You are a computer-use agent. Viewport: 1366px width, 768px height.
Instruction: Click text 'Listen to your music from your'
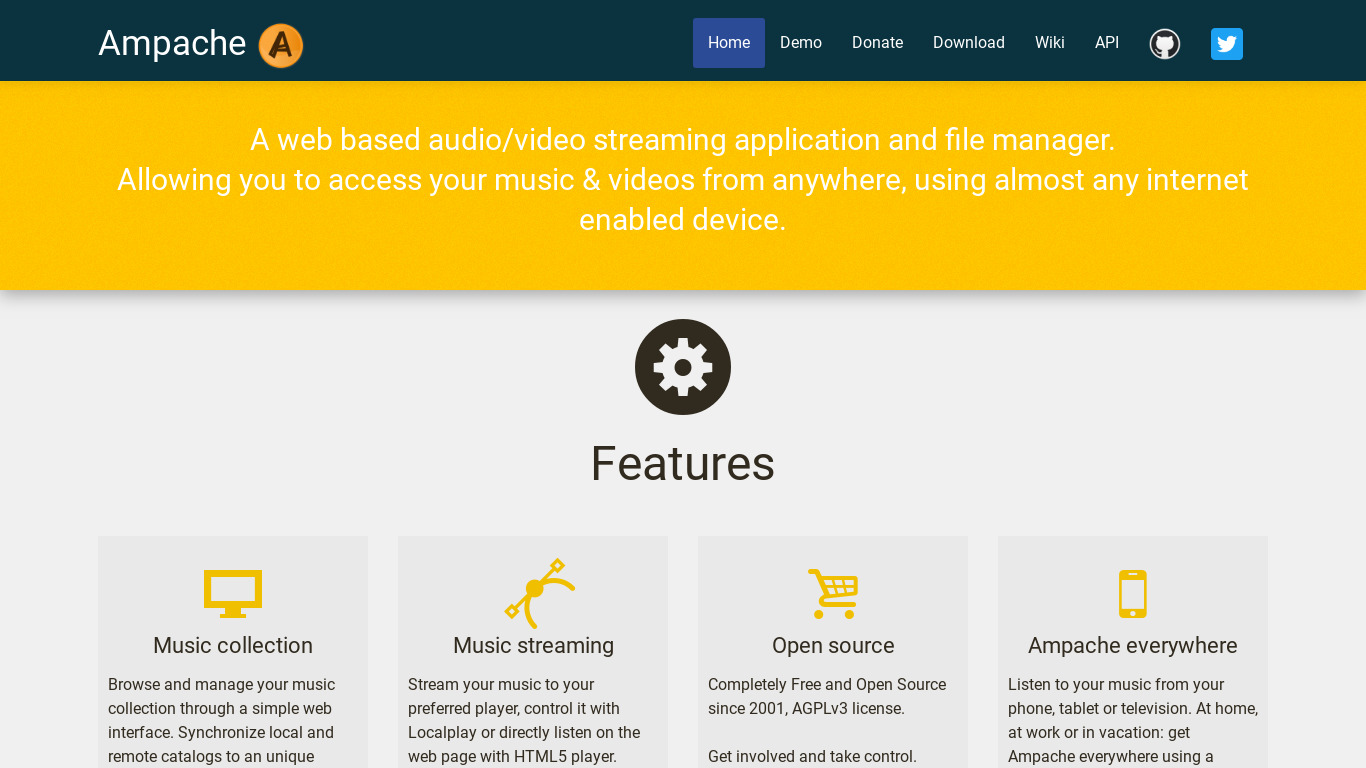1116,684
